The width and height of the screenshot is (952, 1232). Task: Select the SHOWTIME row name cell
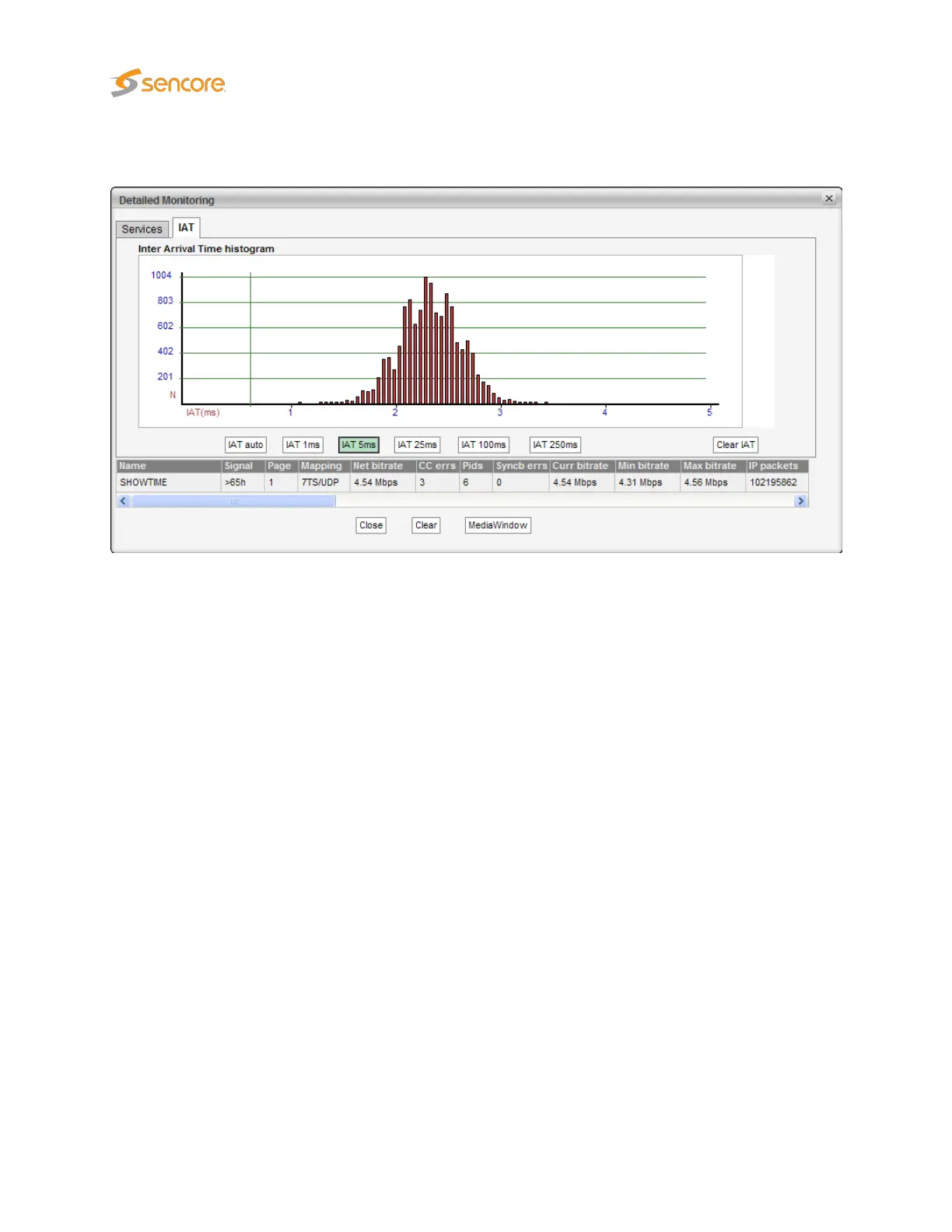(x=169, y=483)
